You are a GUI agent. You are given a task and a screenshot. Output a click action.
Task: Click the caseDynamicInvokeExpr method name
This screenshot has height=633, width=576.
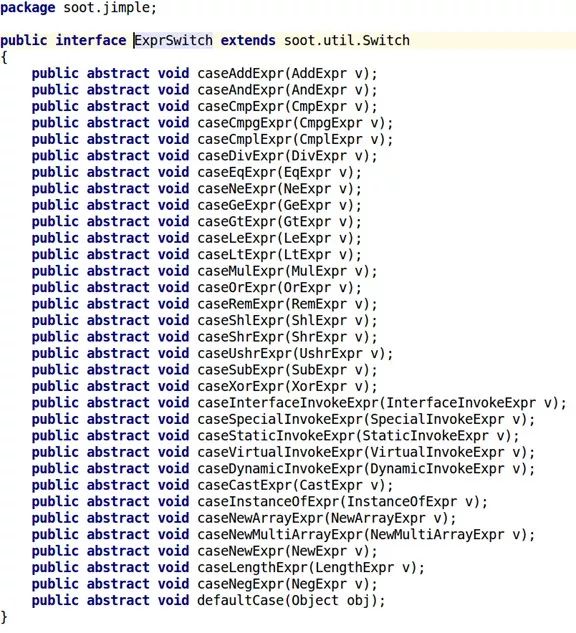click(x=280, y=469)
